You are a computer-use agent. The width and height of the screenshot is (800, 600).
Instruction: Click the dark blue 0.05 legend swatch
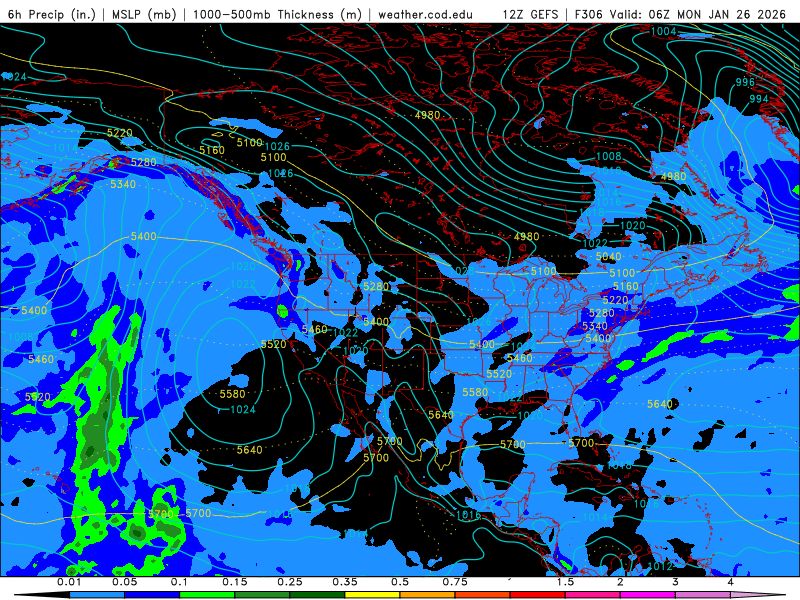[x=152, y=595]
